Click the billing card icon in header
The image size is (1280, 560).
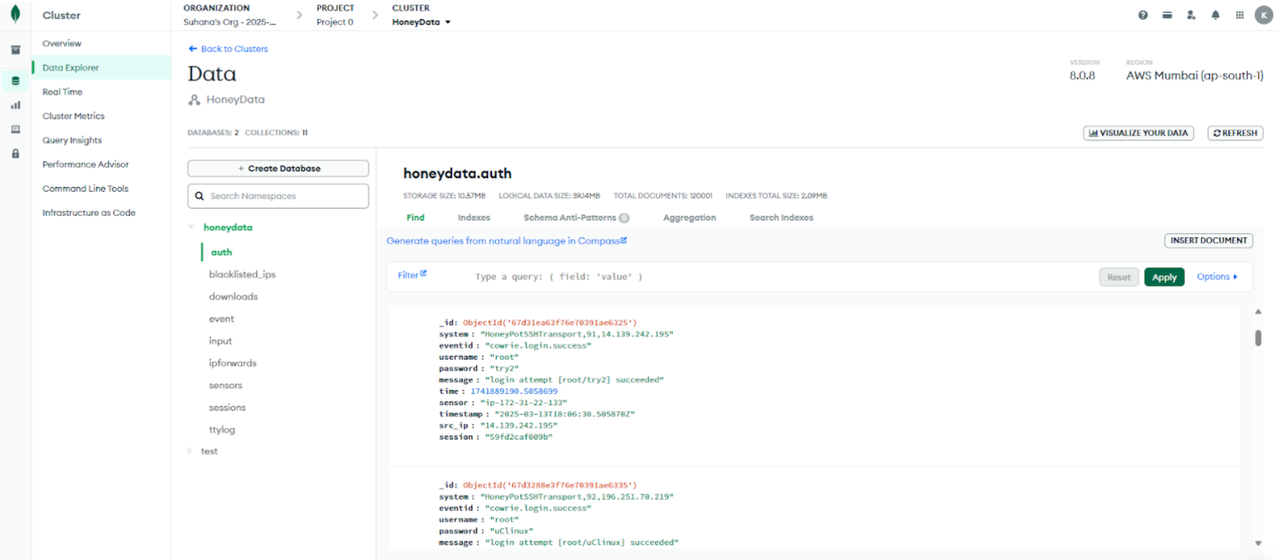coord(1167,15)
